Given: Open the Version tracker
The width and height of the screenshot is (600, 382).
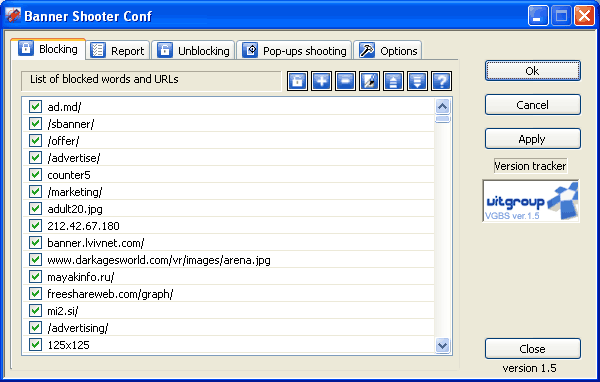Looking at the screenshot, I should coord(530,166).
